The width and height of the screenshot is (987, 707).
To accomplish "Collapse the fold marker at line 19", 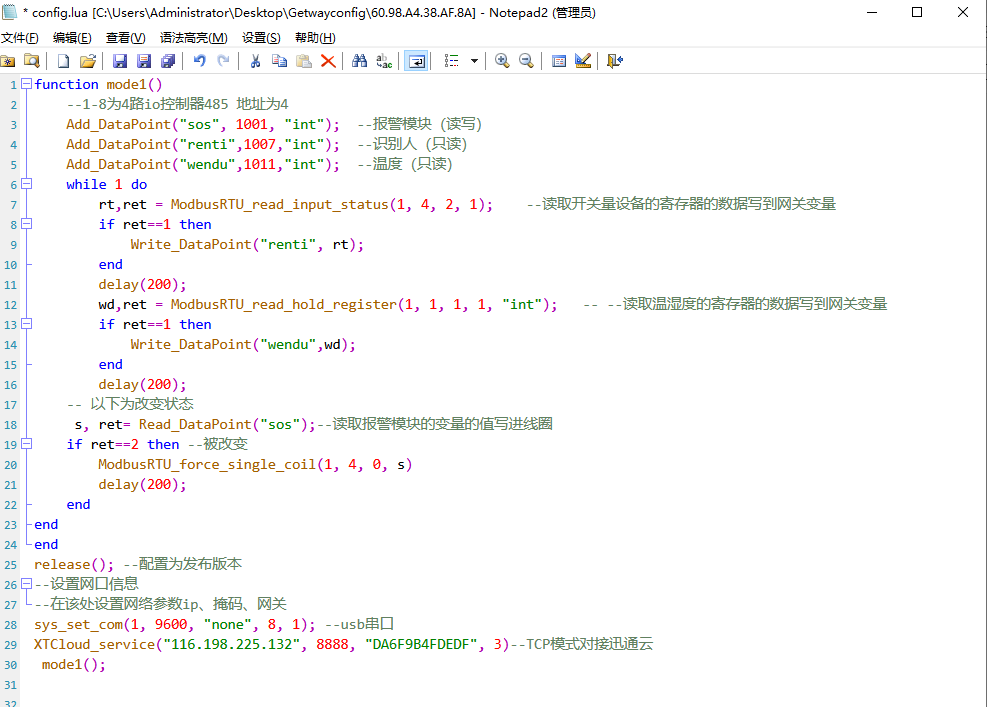I will tap(26, 445).
